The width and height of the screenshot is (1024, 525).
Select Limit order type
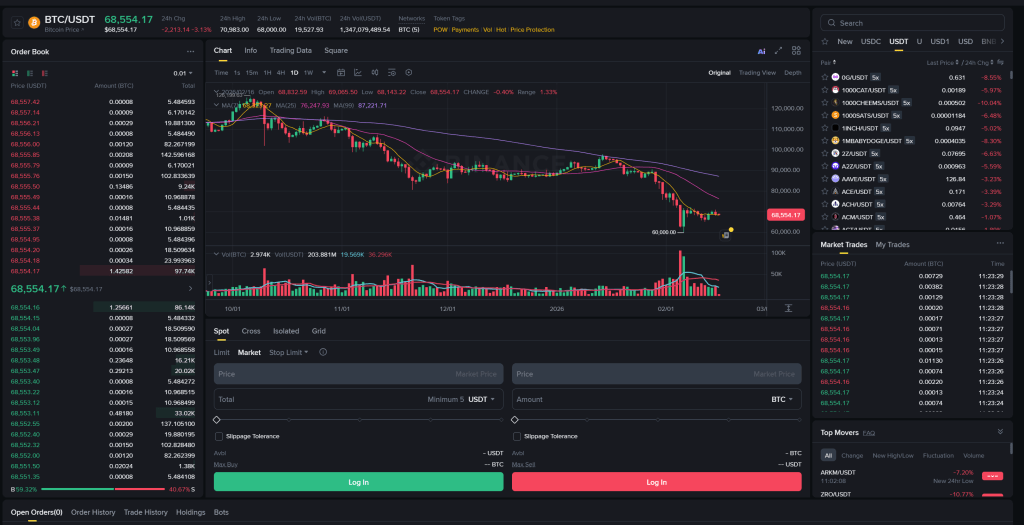tap(221, 353)
